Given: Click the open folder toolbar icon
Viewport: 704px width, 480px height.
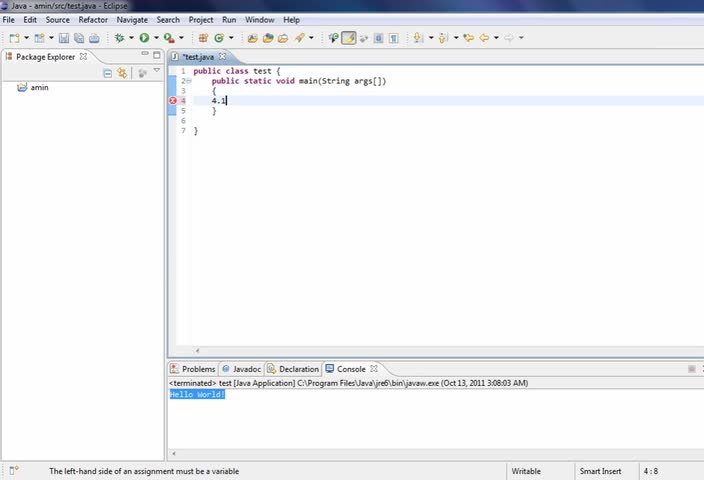Looking at the screenshot, I should click(283, 38).
